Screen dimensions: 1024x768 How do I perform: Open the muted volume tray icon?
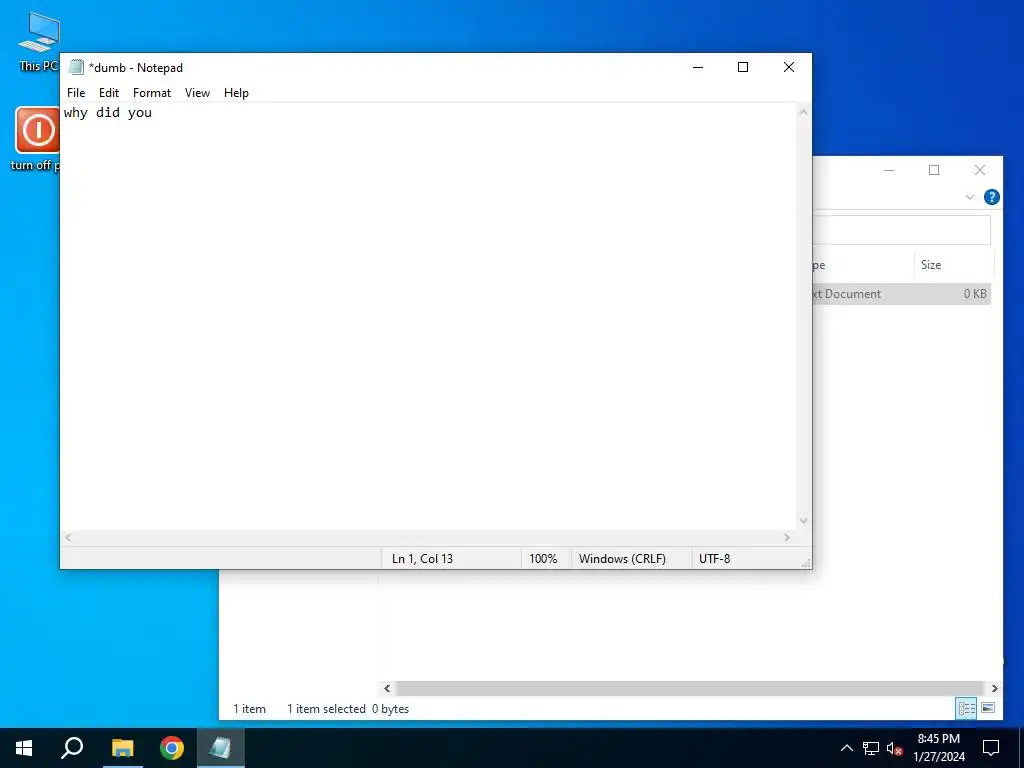894,748
